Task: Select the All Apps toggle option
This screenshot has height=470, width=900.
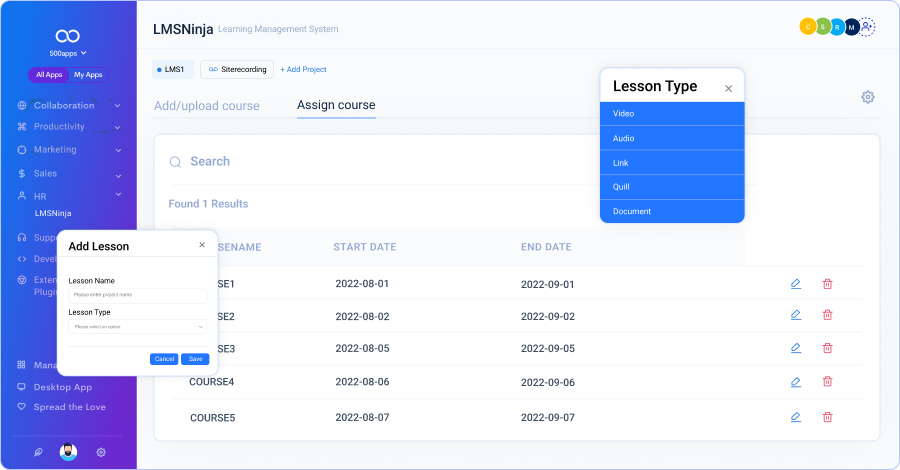Action: (x=49, y=75)
